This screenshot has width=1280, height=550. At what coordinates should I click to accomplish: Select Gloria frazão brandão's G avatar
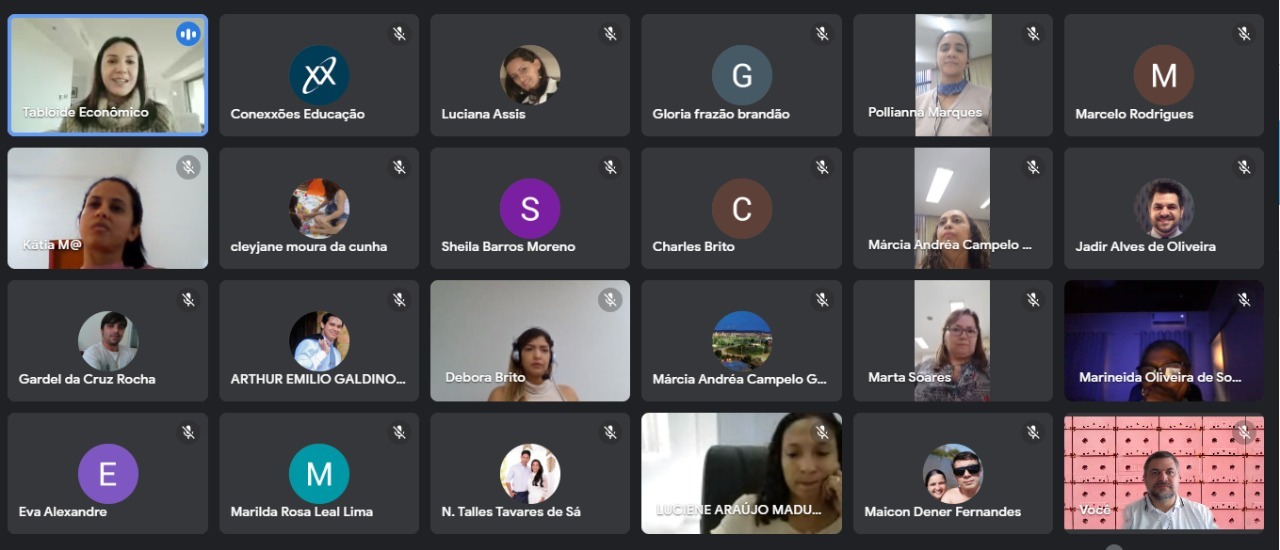coord(742,75)
